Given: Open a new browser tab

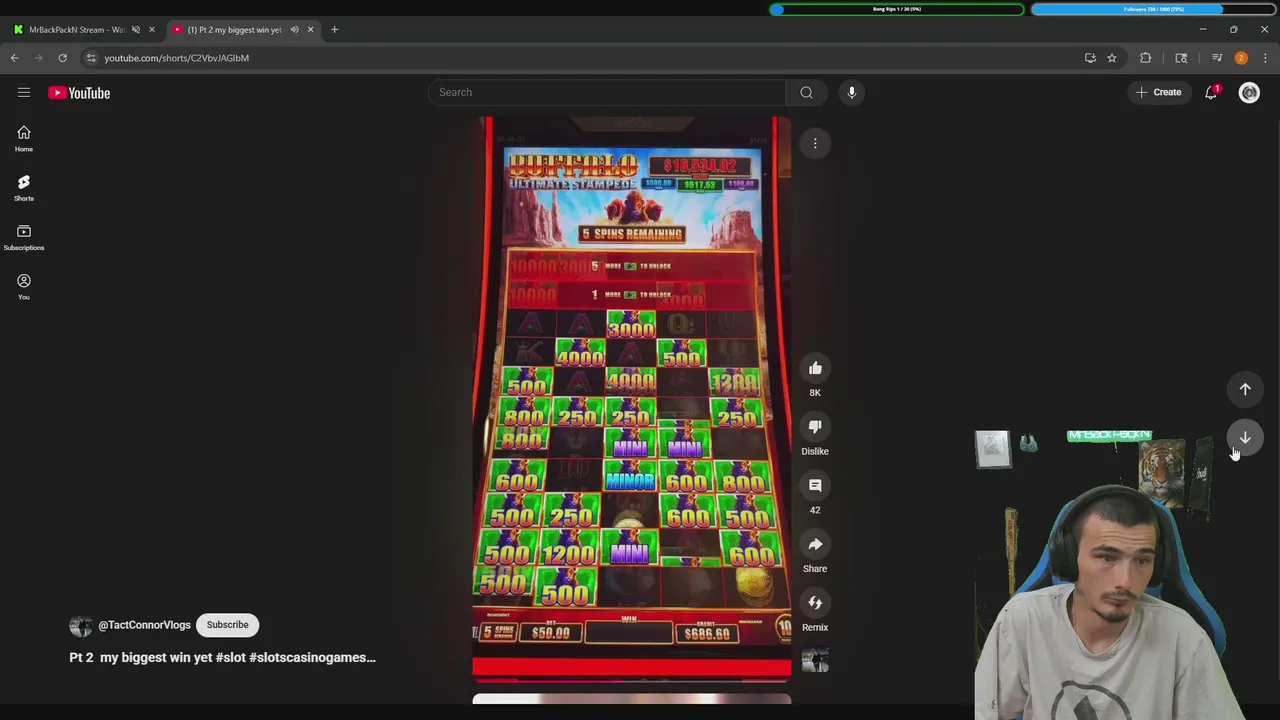Looking at the screenshot, I should click(334, 30).
